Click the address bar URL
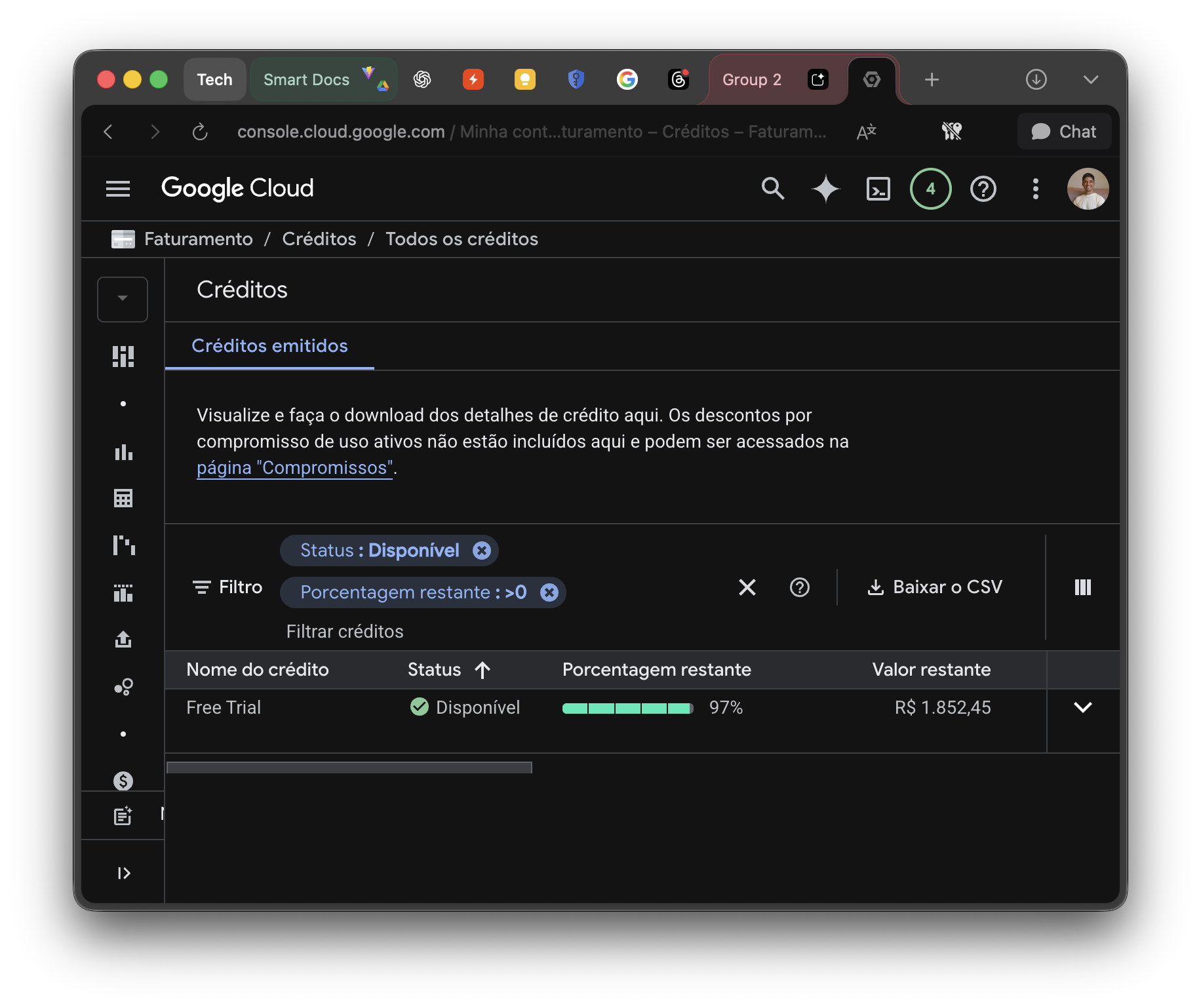1201x1008 pixels. pyautogui.click(x=531, y=132)
